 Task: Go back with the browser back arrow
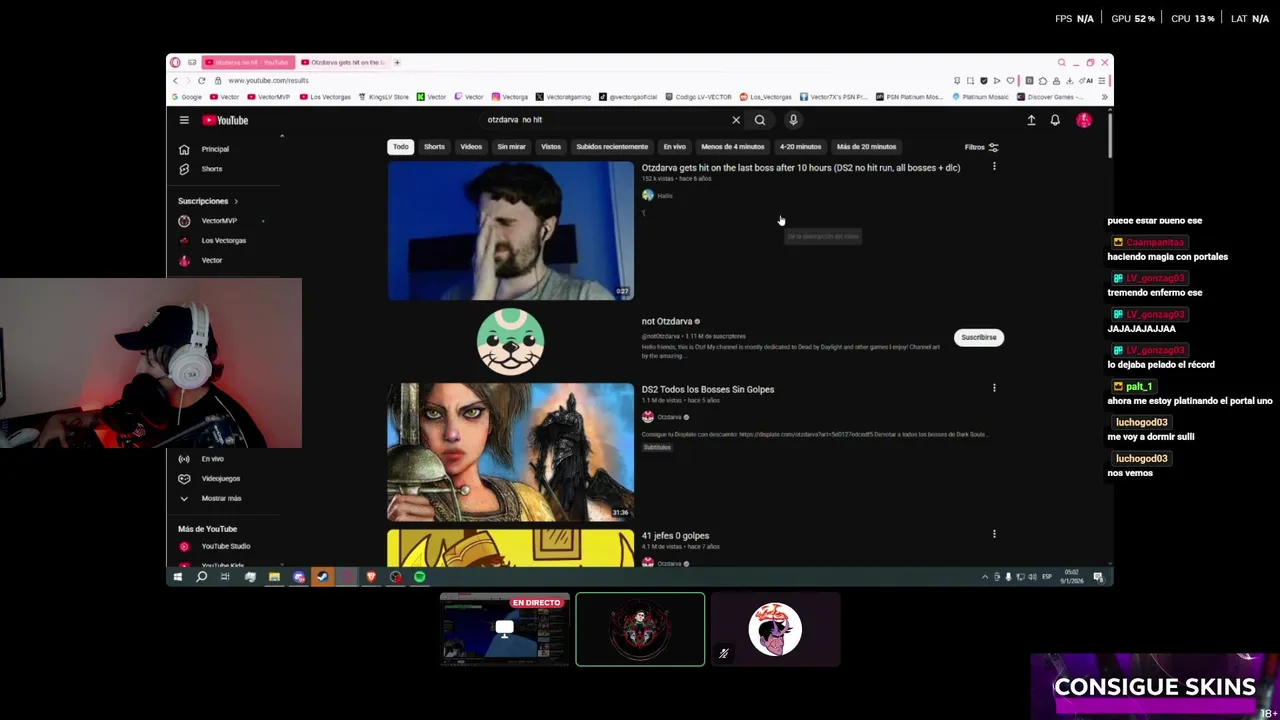(175, 80)
